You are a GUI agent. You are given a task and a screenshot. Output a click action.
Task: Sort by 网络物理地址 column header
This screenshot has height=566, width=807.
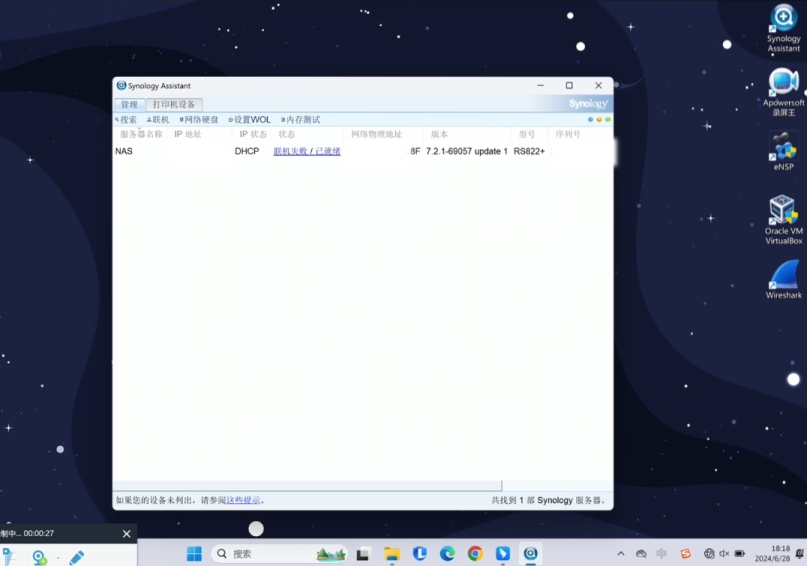tap(376, 134)
